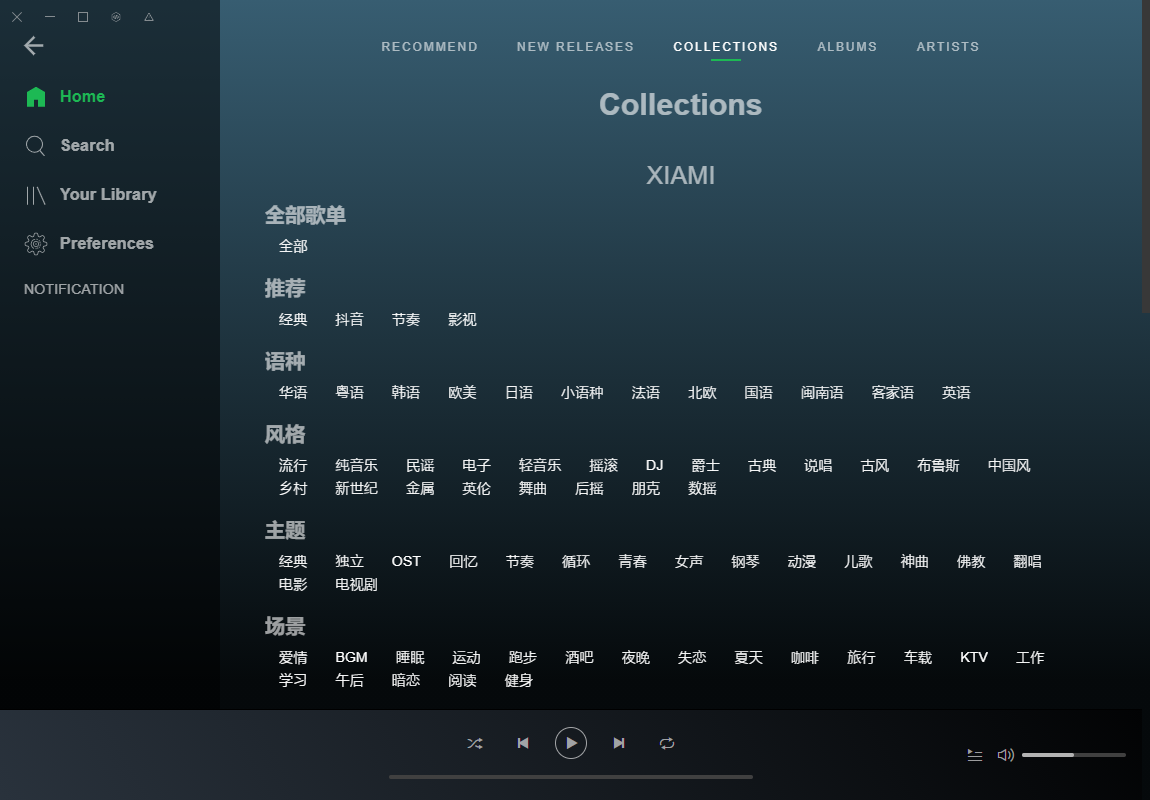Screen dimensions: 1150x800
Task: Select the 学习 scene category
Action: click(x=293, y=681)
